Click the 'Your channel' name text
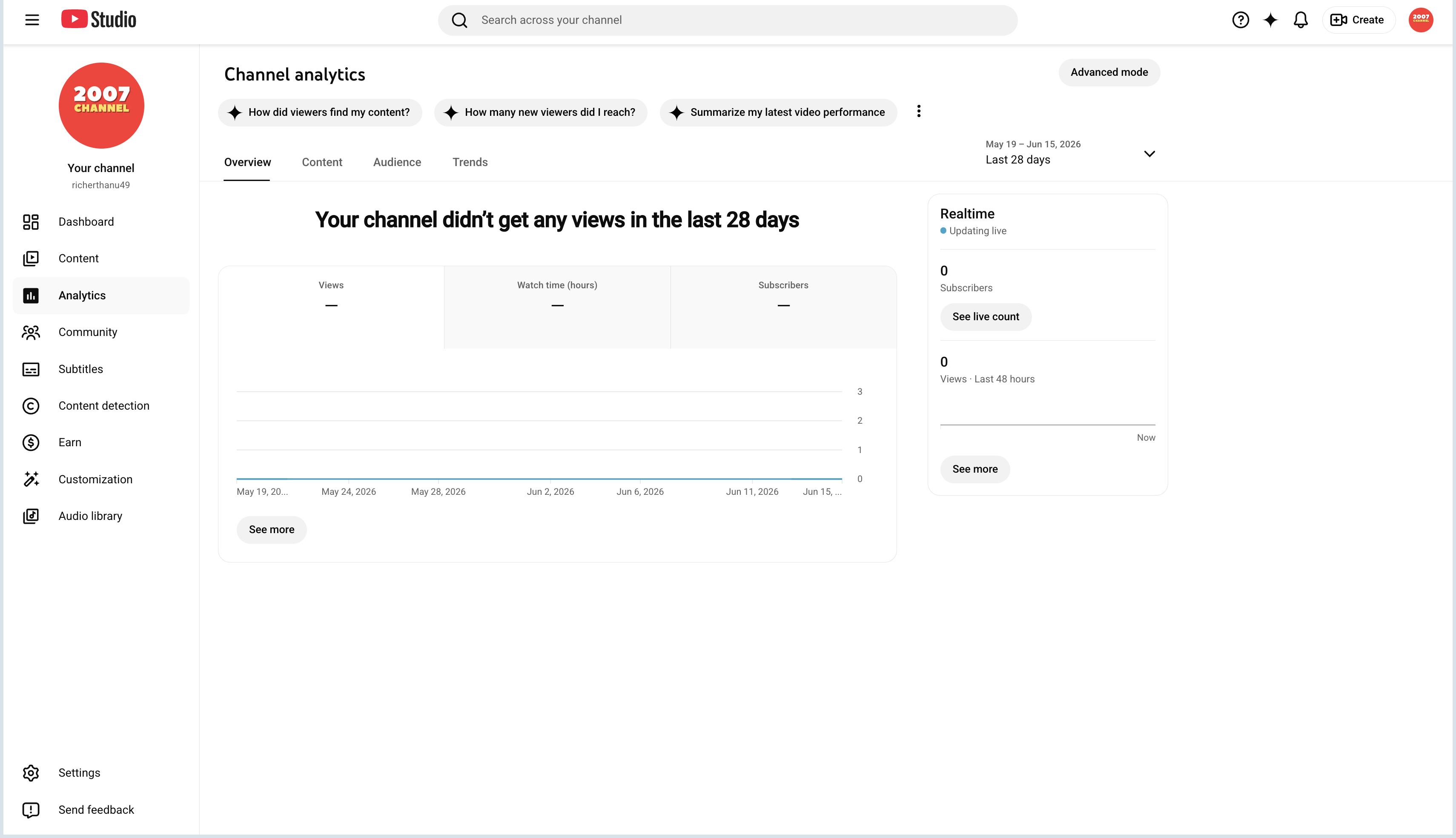Viewport: 1456px width, 838px height. (100, 168)
